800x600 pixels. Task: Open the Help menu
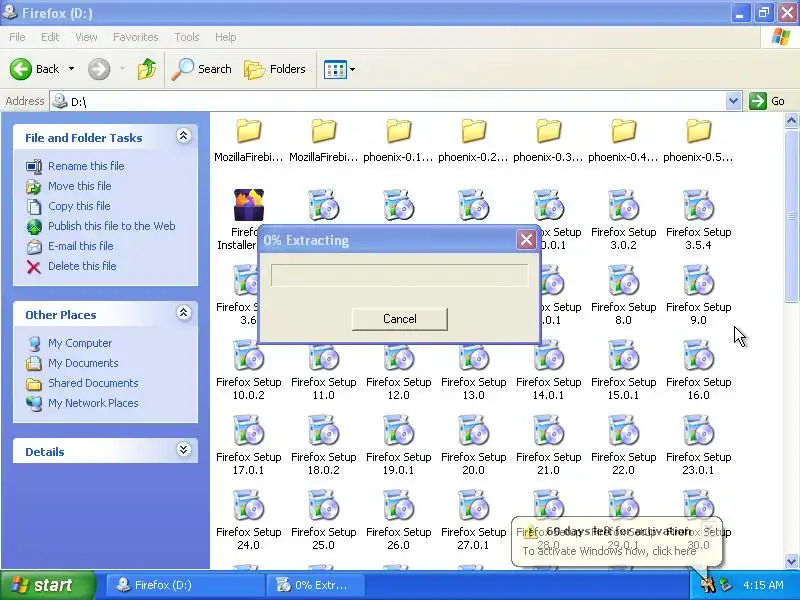(x=226, y=37)
